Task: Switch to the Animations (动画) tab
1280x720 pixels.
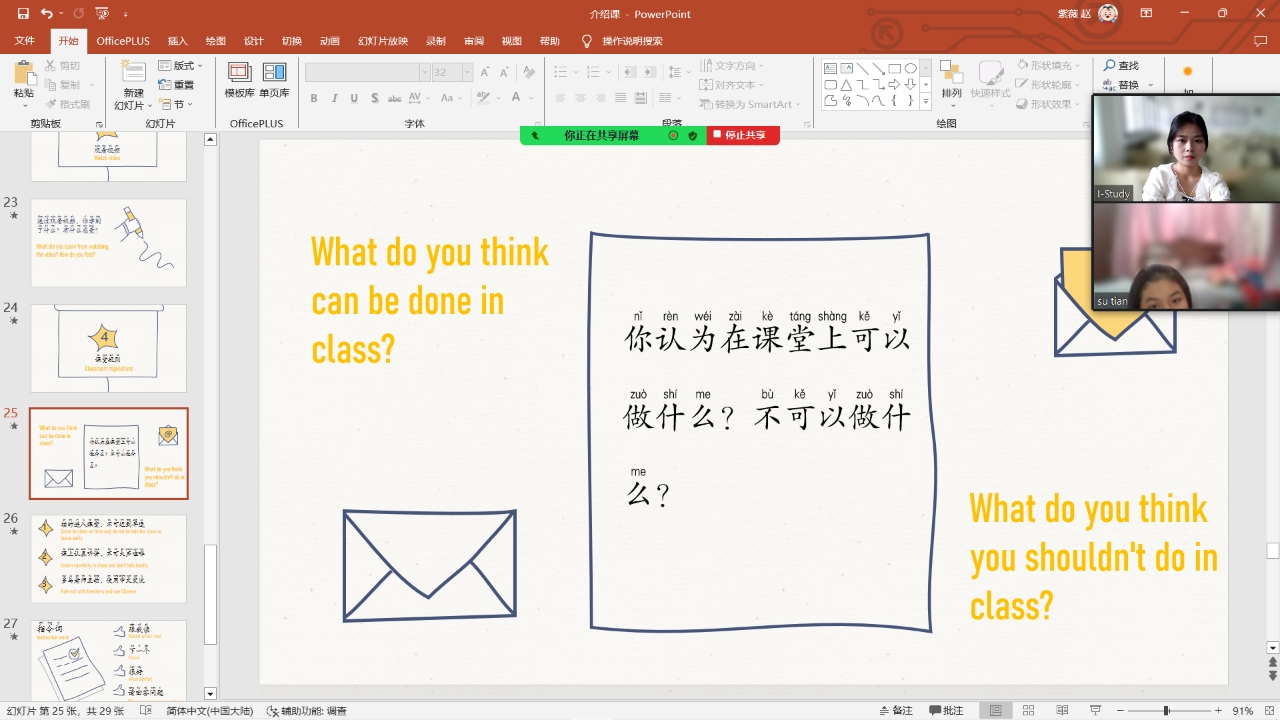Action: tap(330, 41)
